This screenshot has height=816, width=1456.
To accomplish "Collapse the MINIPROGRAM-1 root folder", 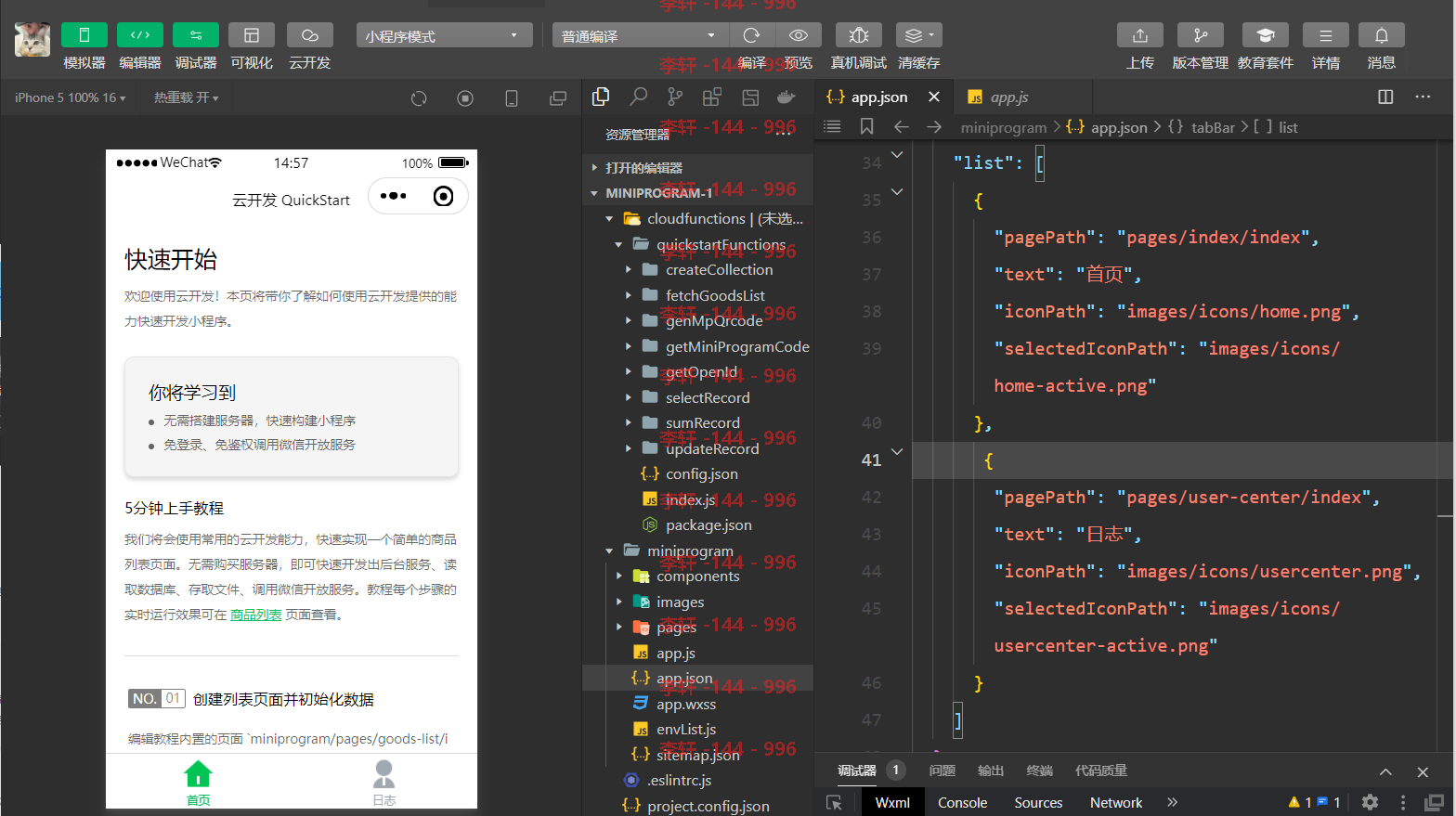I will (697, 193).
